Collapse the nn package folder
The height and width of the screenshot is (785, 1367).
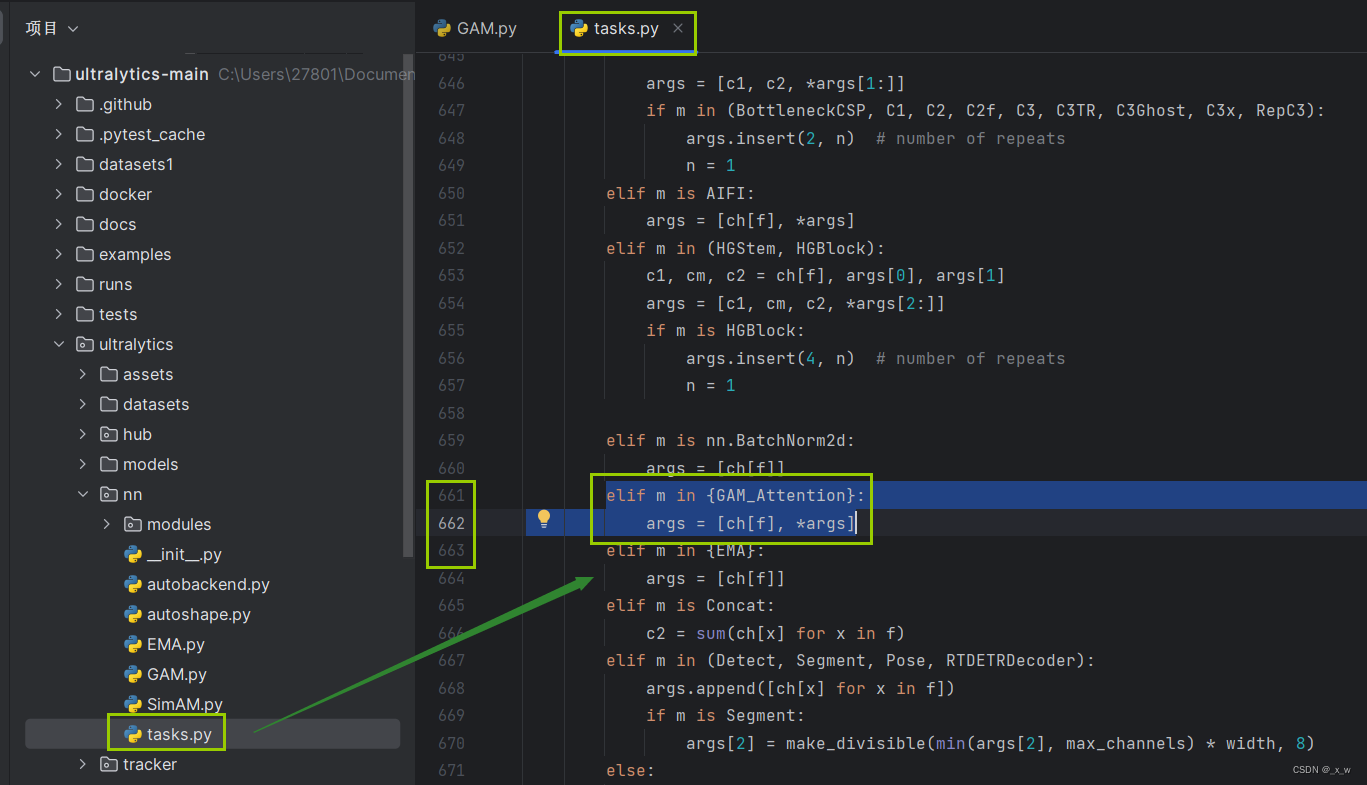(83, 494)
